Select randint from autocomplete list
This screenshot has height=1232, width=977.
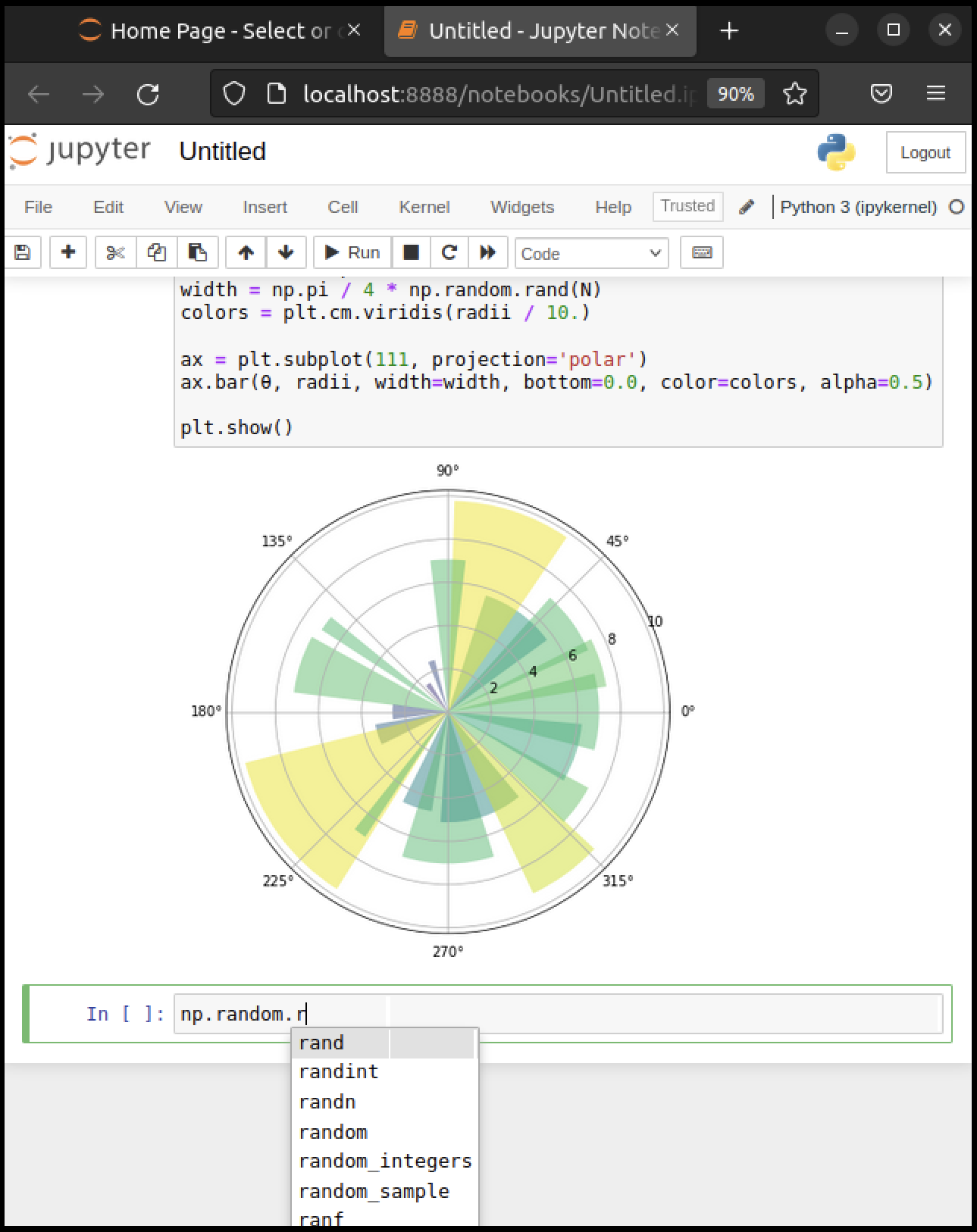pos(338,1072)
